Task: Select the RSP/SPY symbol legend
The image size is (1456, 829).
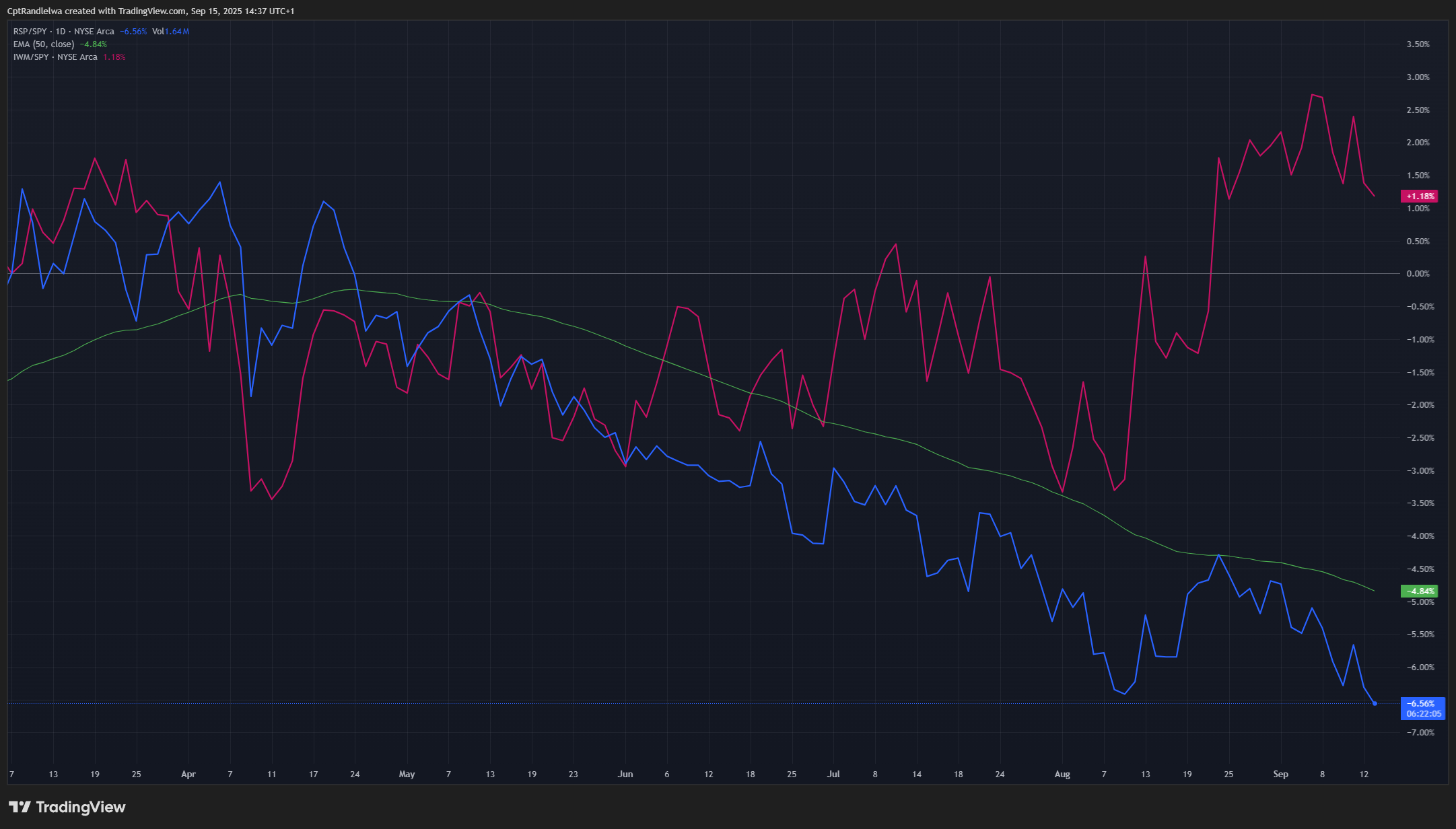Action: click(30, 32)
